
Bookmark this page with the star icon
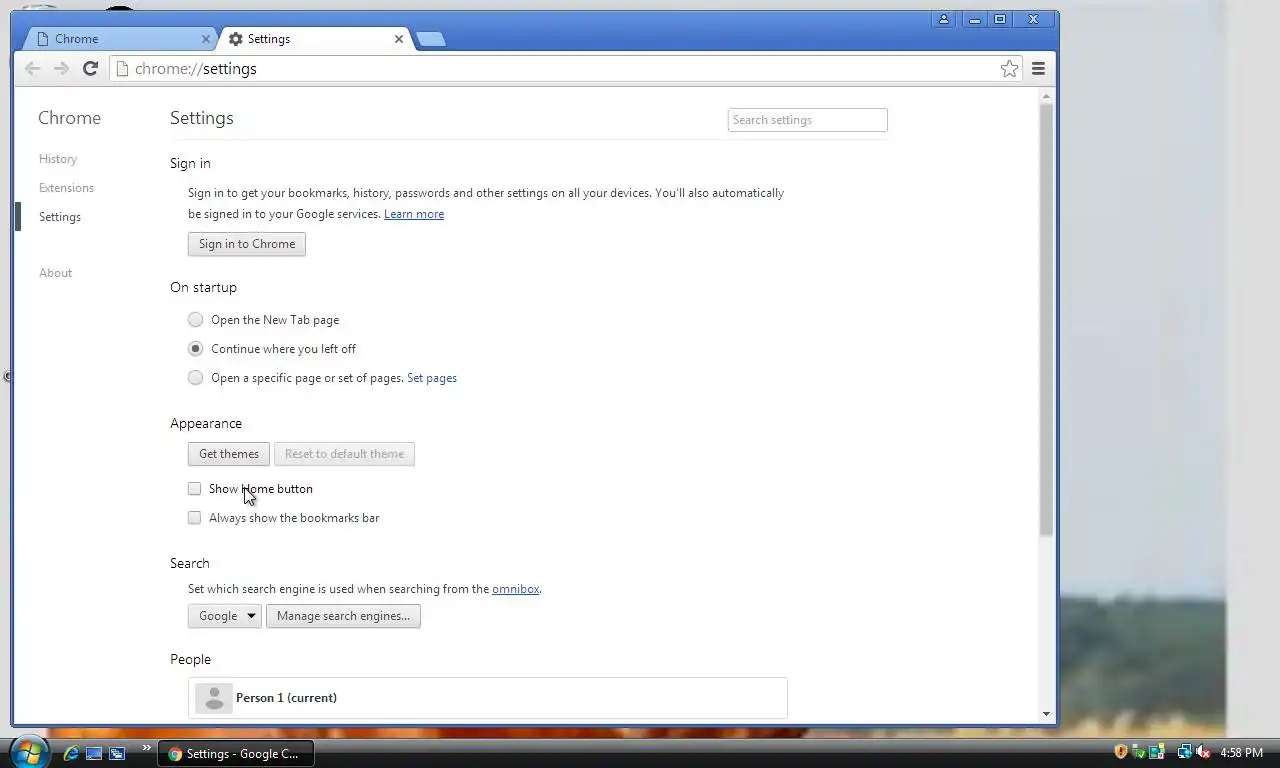(x=1010, y=68)
